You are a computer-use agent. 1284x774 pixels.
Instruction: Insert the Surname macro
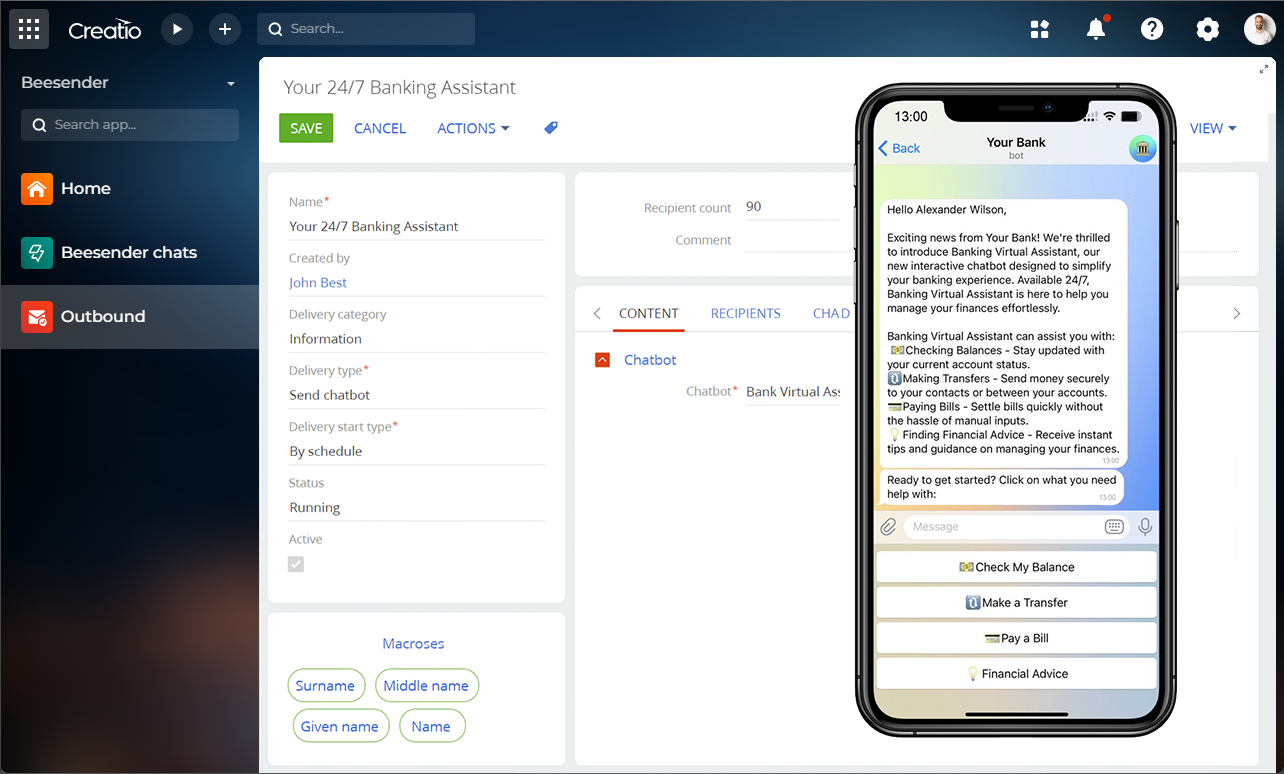pos(325,686)
